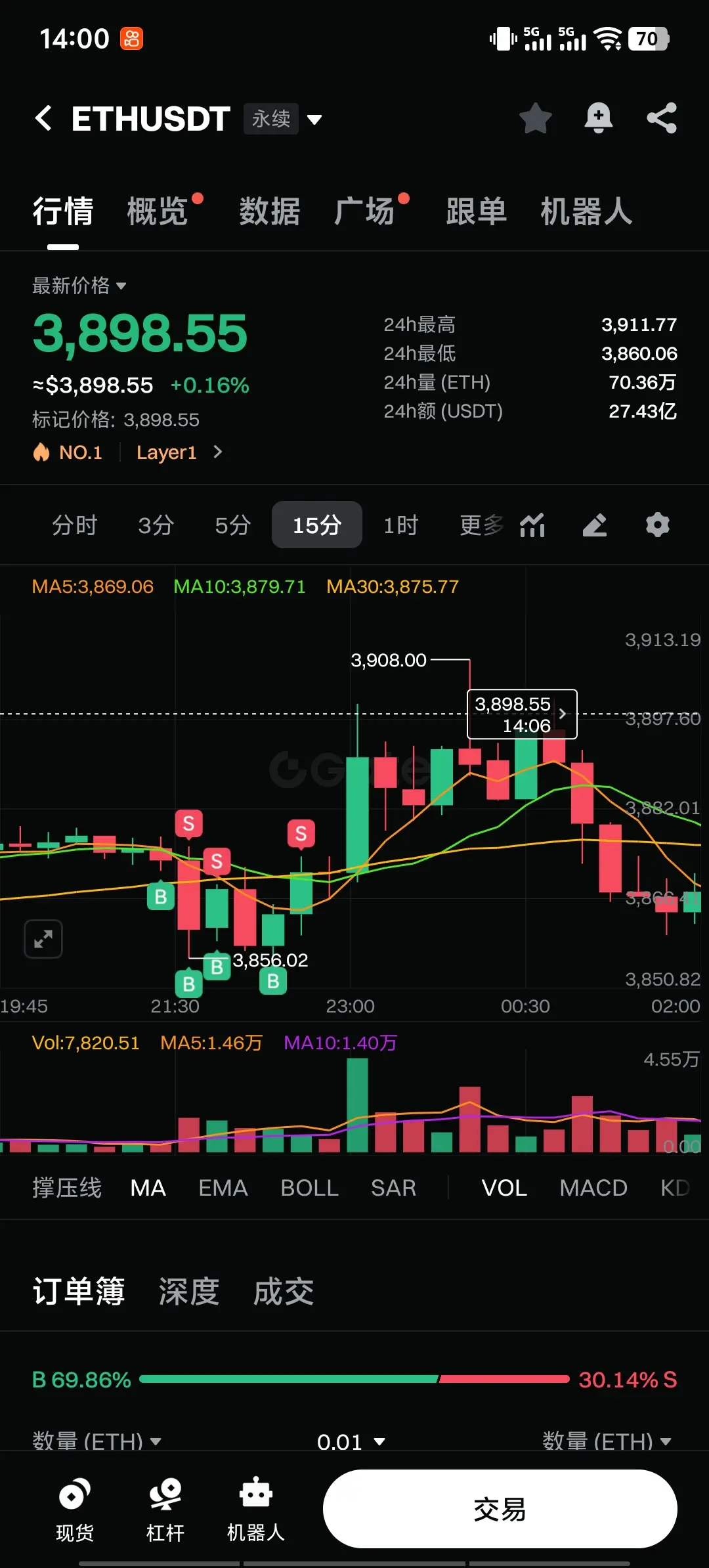Tap the buy/sell ratio bar
Viewport: 709px width, 1568px height.
[354, 1379]
